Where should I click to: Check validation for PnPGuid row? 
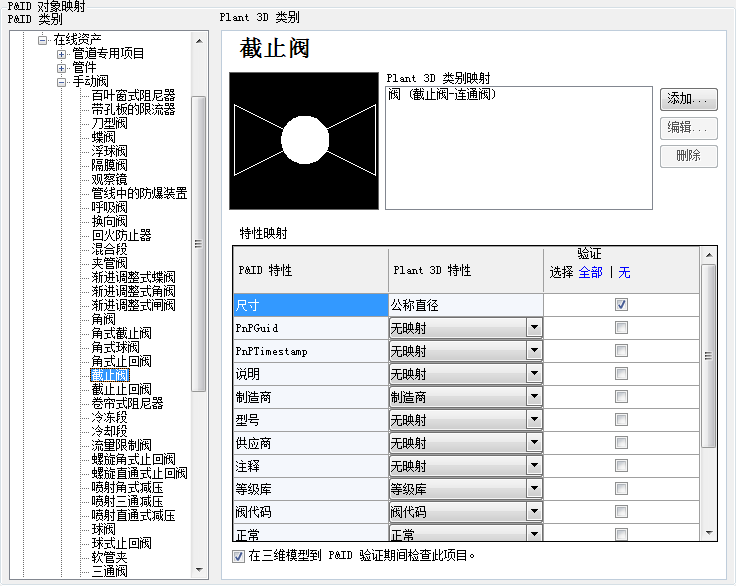(621, 328)
